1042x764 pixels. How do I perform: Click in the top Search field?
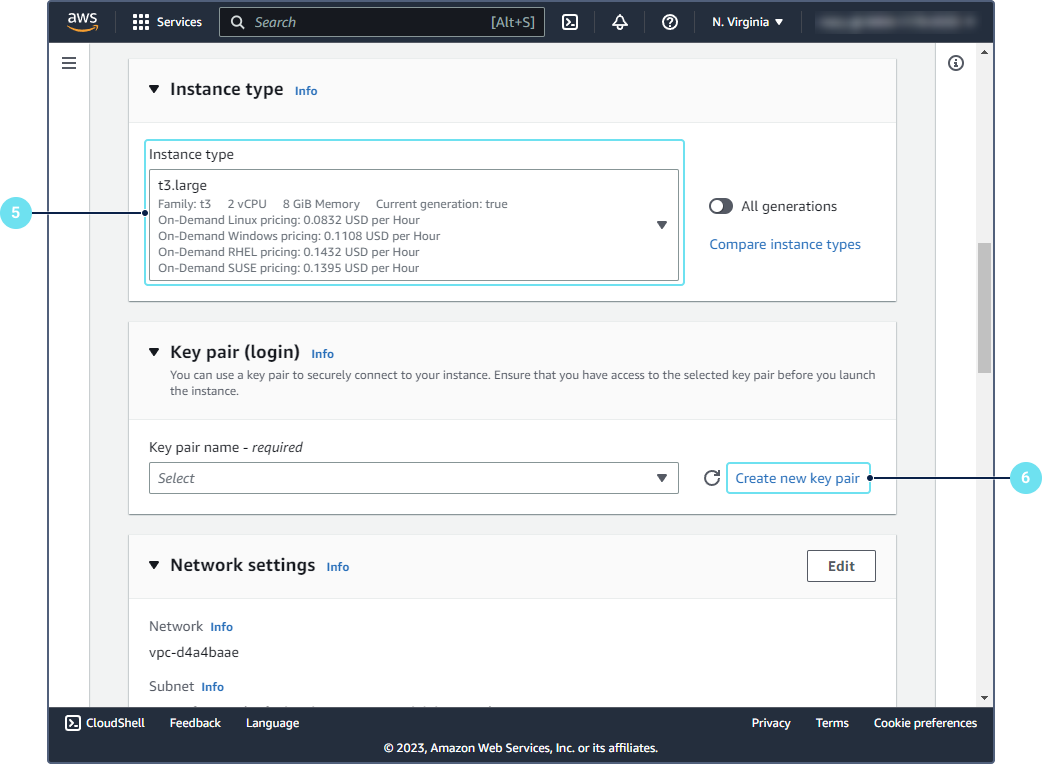click(x=370, y=22)
